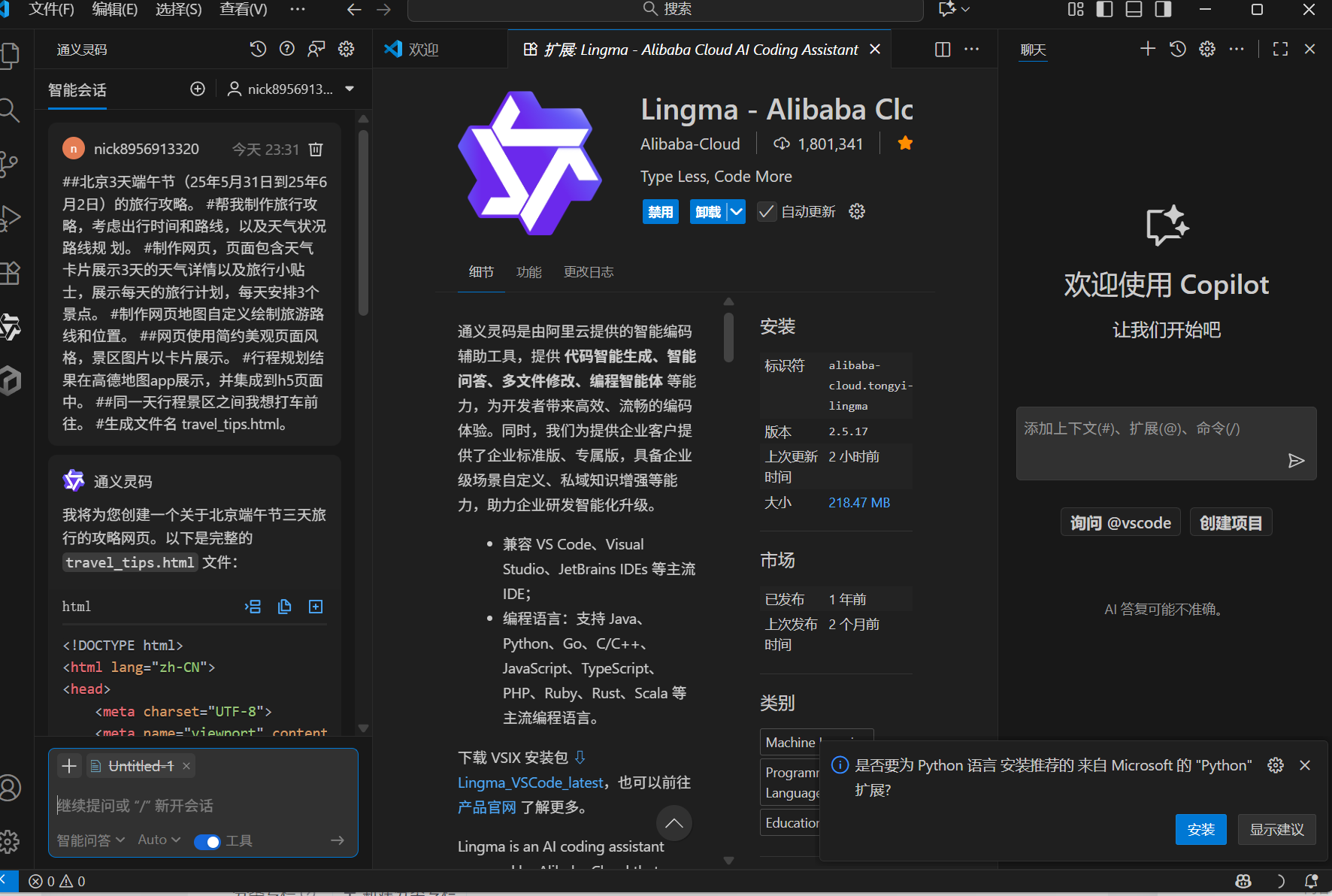Click 创建项目 button
This screenshot has width=1332, height=896.
pos(1231,522)
